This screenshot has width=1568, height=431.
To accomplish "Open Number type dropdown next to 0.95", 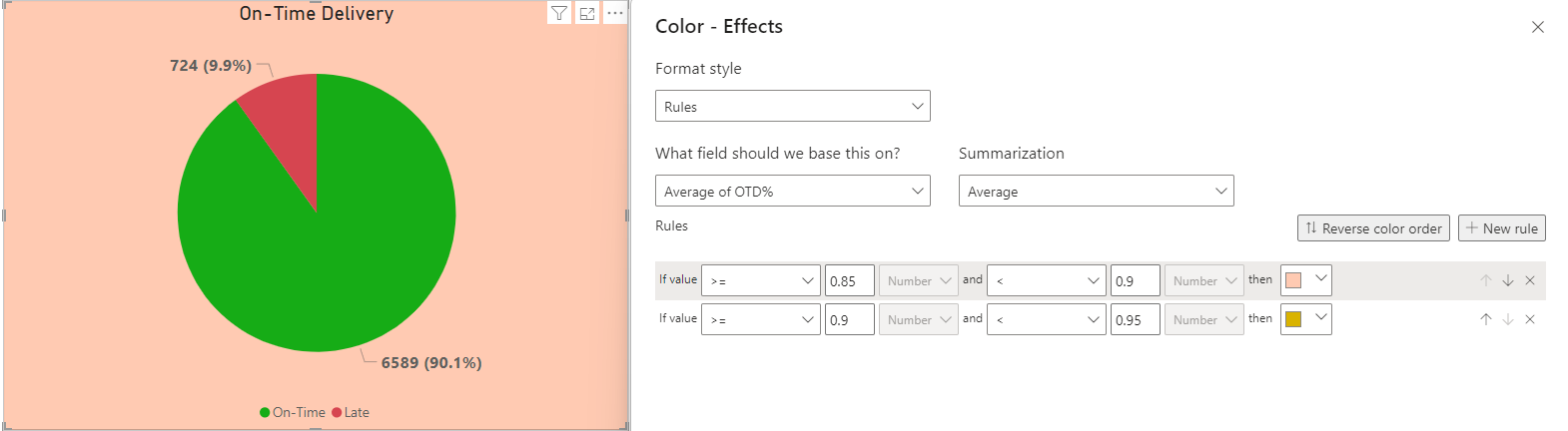I will tap(1204, 319).
